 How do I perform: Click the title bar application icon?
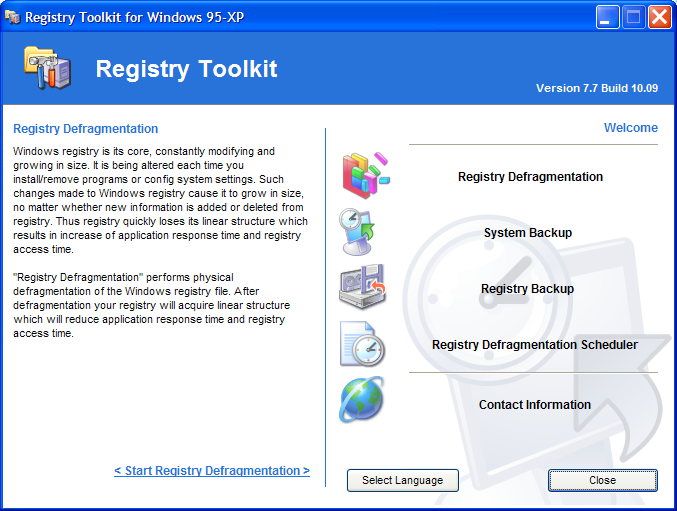pos(13,17)
